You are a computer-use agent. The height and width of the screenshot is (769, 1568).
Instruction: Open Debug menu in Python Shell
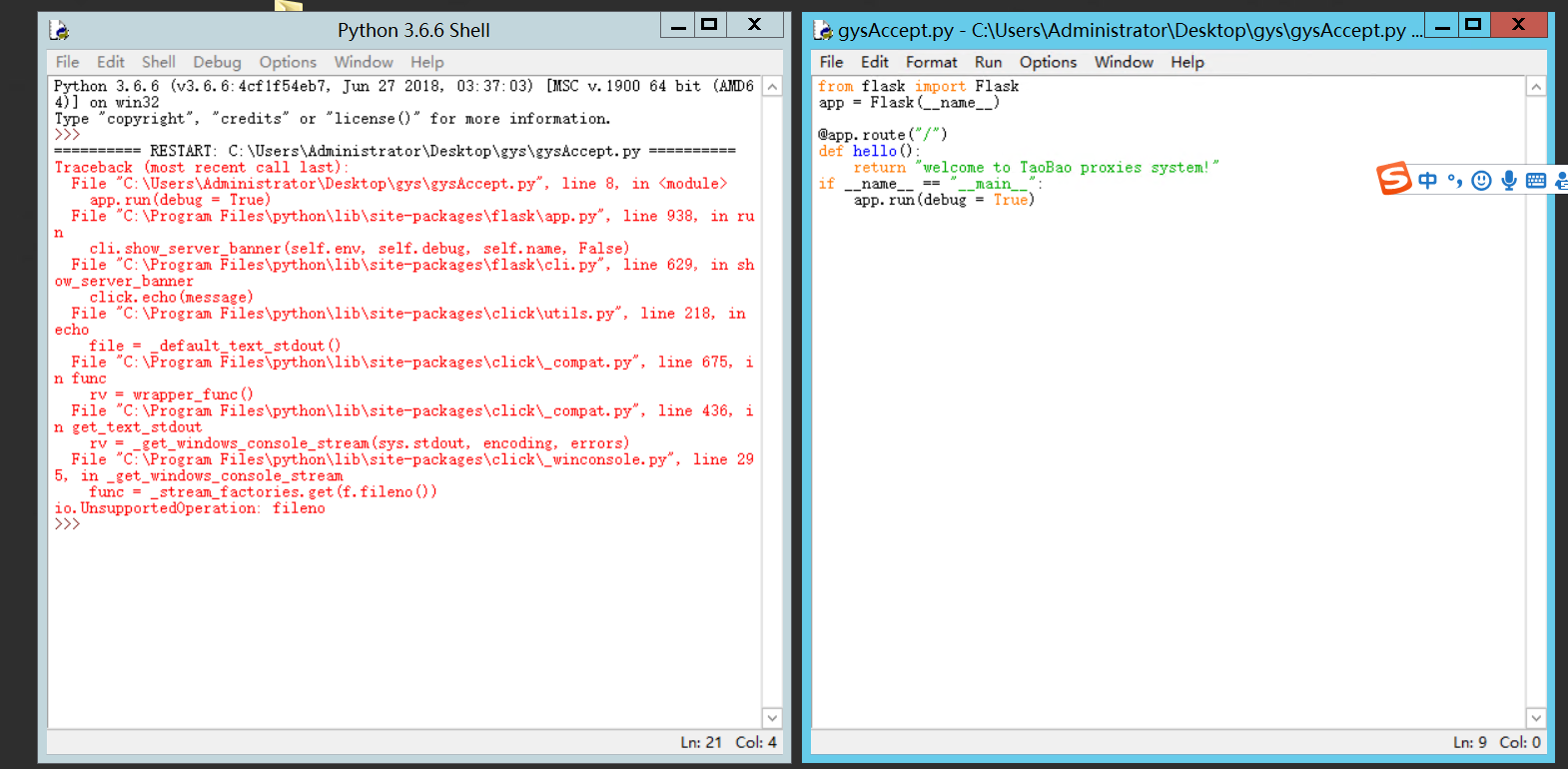click(217, 62)
